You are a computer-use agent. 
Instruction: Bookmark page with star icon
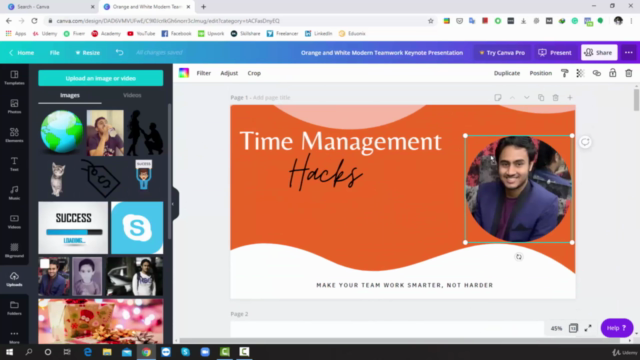click(x=430, y=21)
